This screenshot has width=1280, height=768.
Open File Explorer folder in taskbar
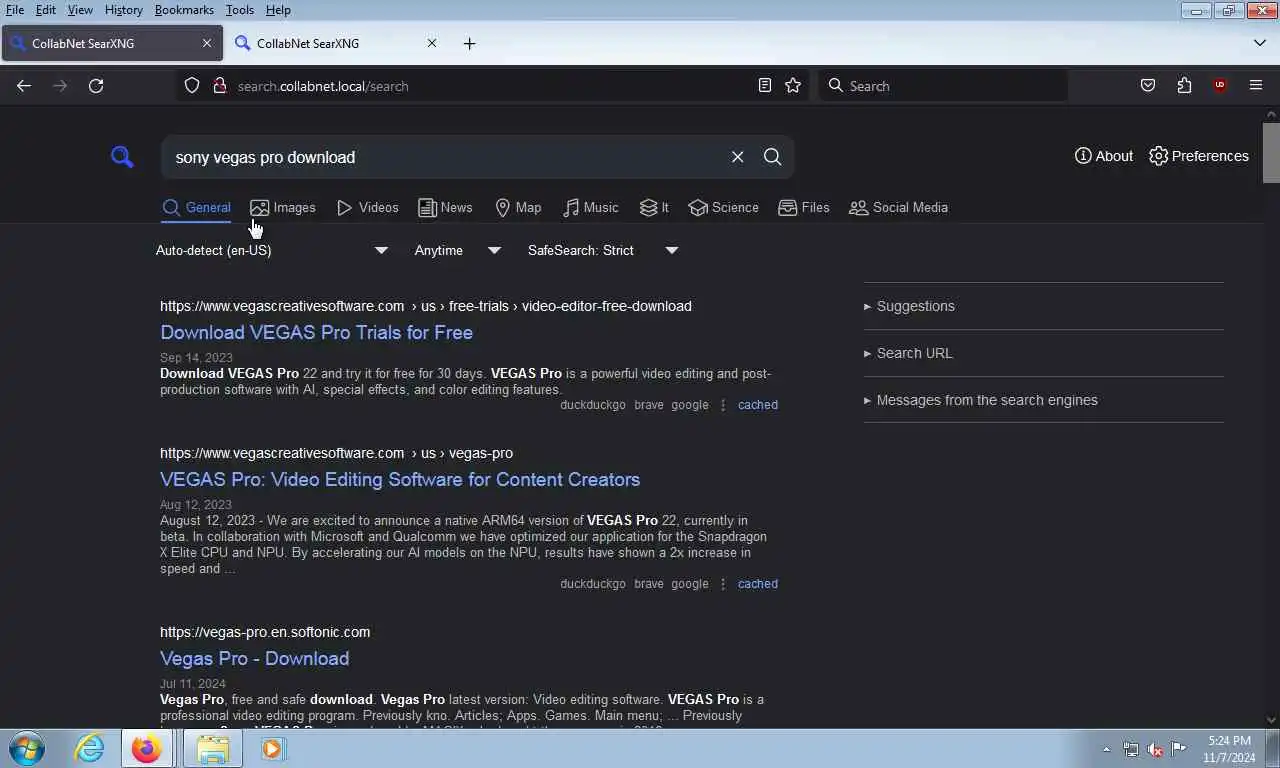click(x=212, y=748)
